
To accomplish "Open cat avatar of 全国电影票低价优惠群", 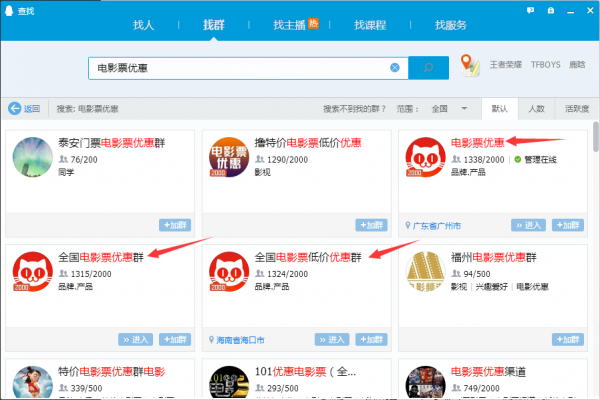I will pyautogui.click(x=229, y=271).
